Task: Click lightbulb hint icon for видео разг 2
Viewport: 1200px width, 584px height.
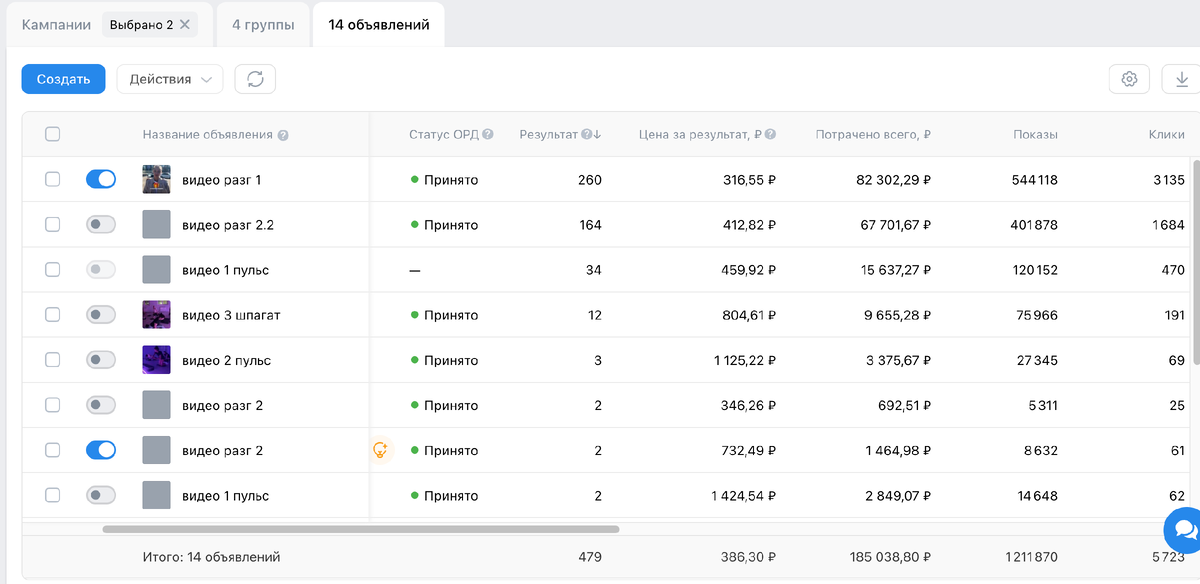Action: [380, 451]
